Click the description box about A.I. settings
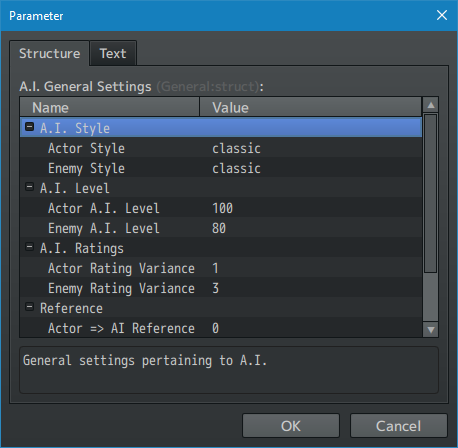The height and width of the screenshot is (448, 458). click(x=229, y=370)
